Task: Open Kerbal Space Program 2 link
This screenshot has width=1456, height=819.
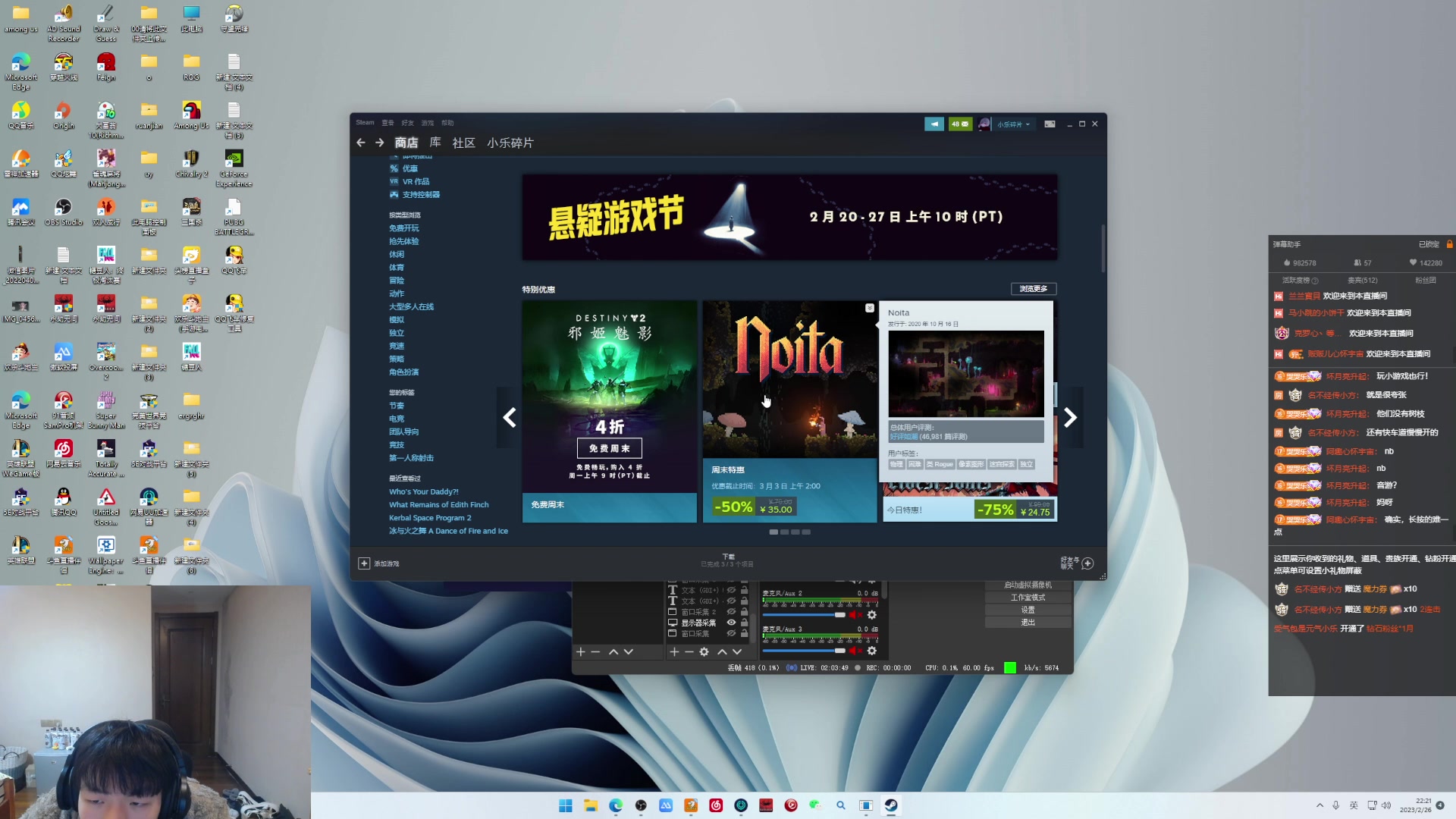Action: click(430, 519)
